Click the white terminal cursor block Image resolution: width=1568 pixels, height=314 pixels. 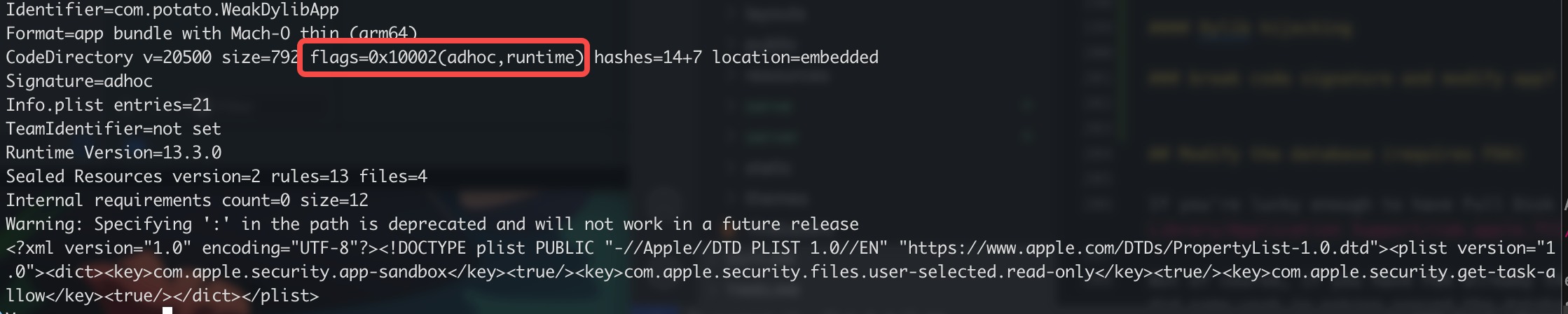coord(167,310)
